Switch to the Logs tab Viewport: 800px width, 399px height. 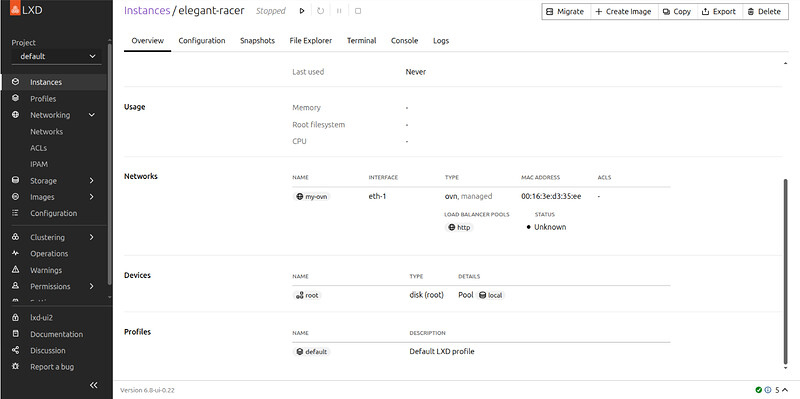tap(441, 41)
